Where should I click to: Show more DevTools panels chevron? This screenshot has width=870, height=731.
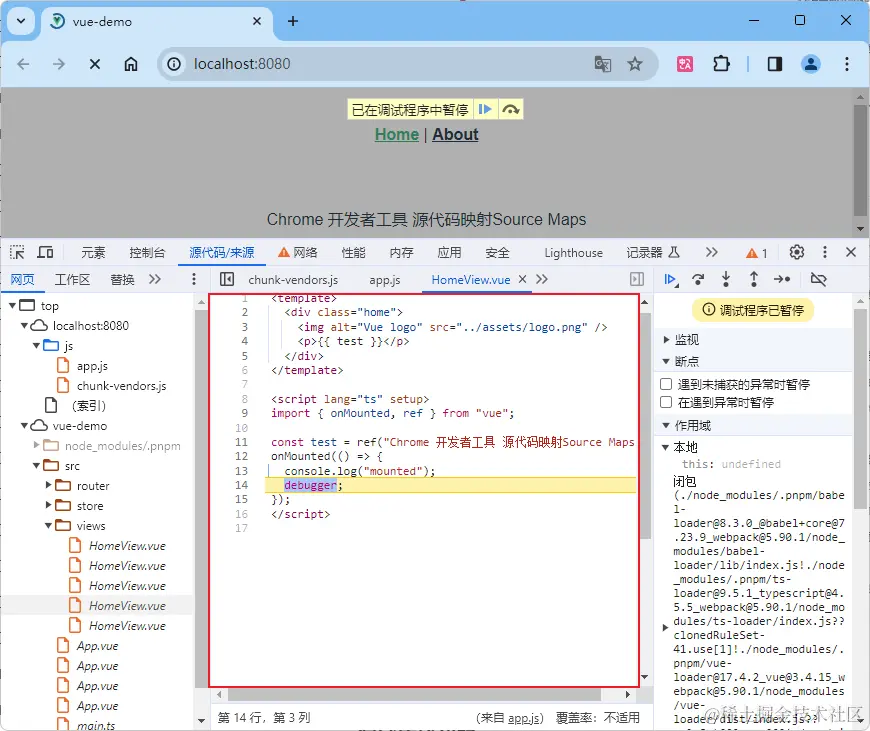click(711, 253)
